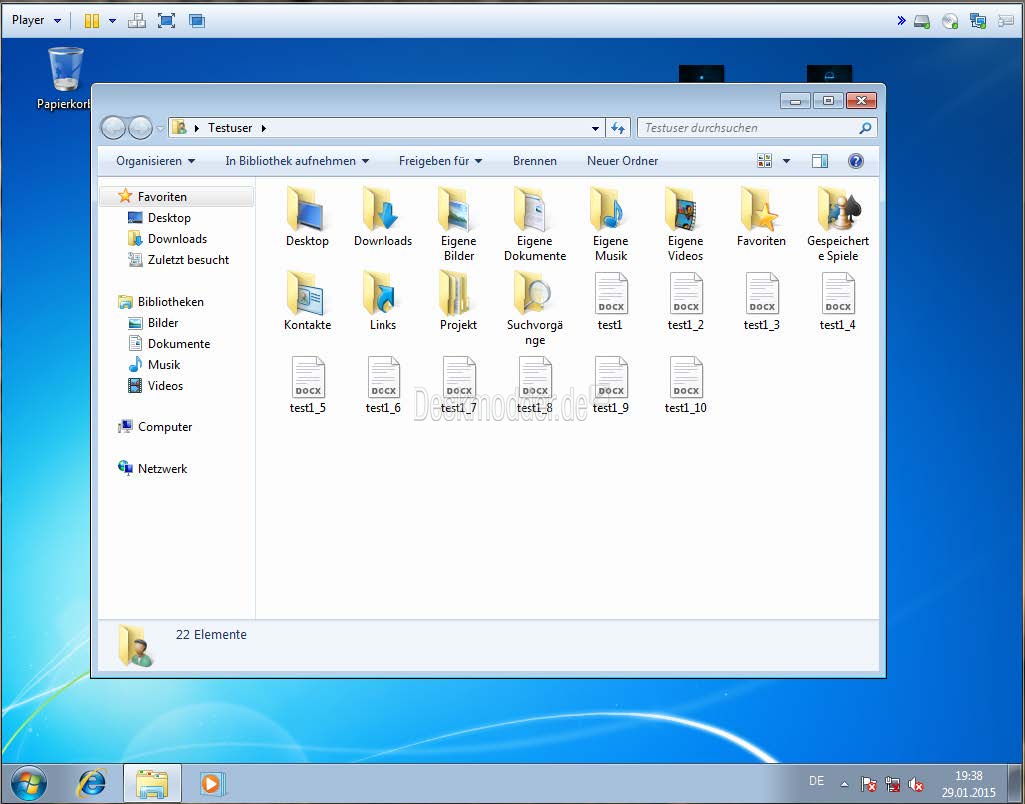Click the search magnifier icon

coord(865,128)
